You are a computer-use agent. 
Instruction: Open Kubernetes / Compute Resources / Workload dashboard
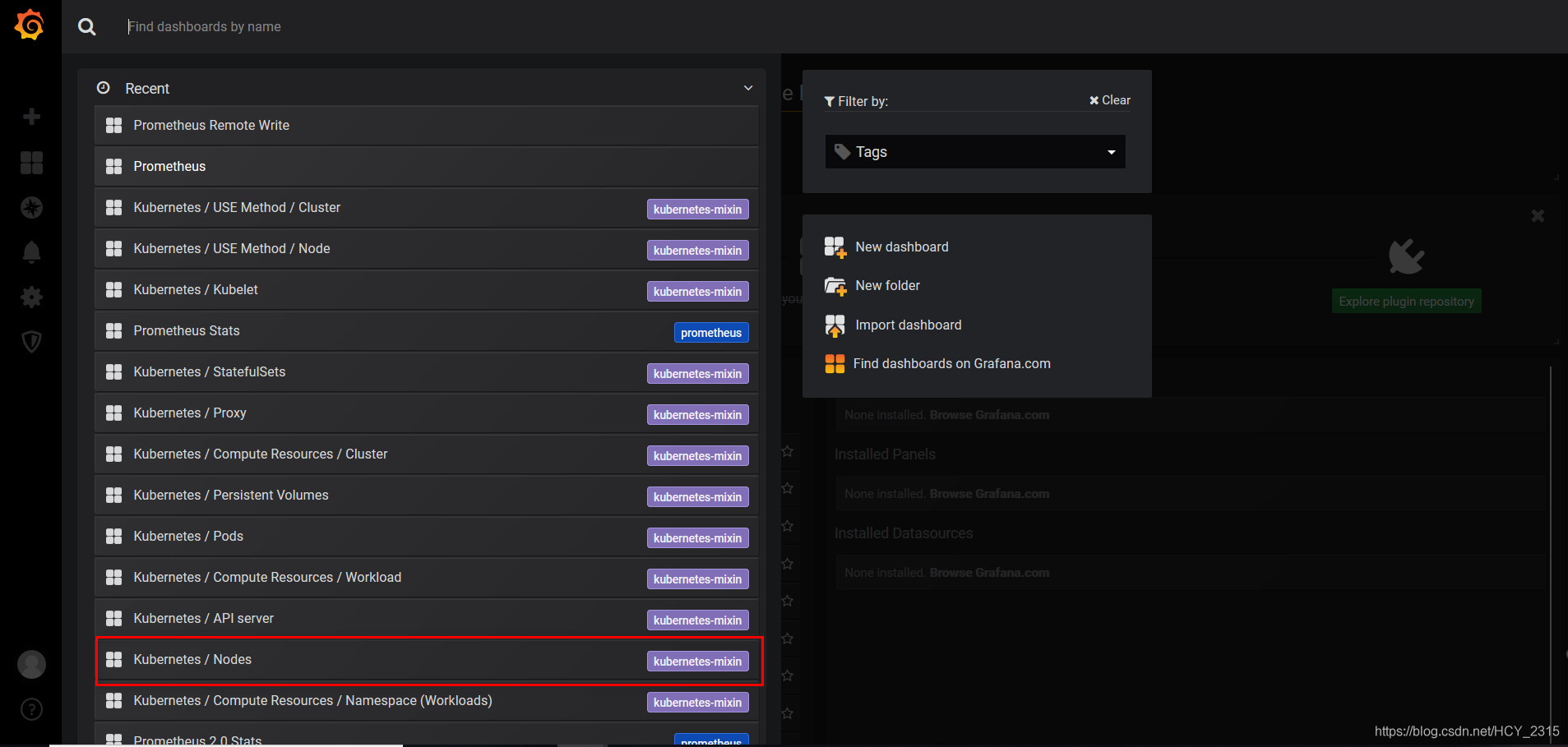(426, 578)
